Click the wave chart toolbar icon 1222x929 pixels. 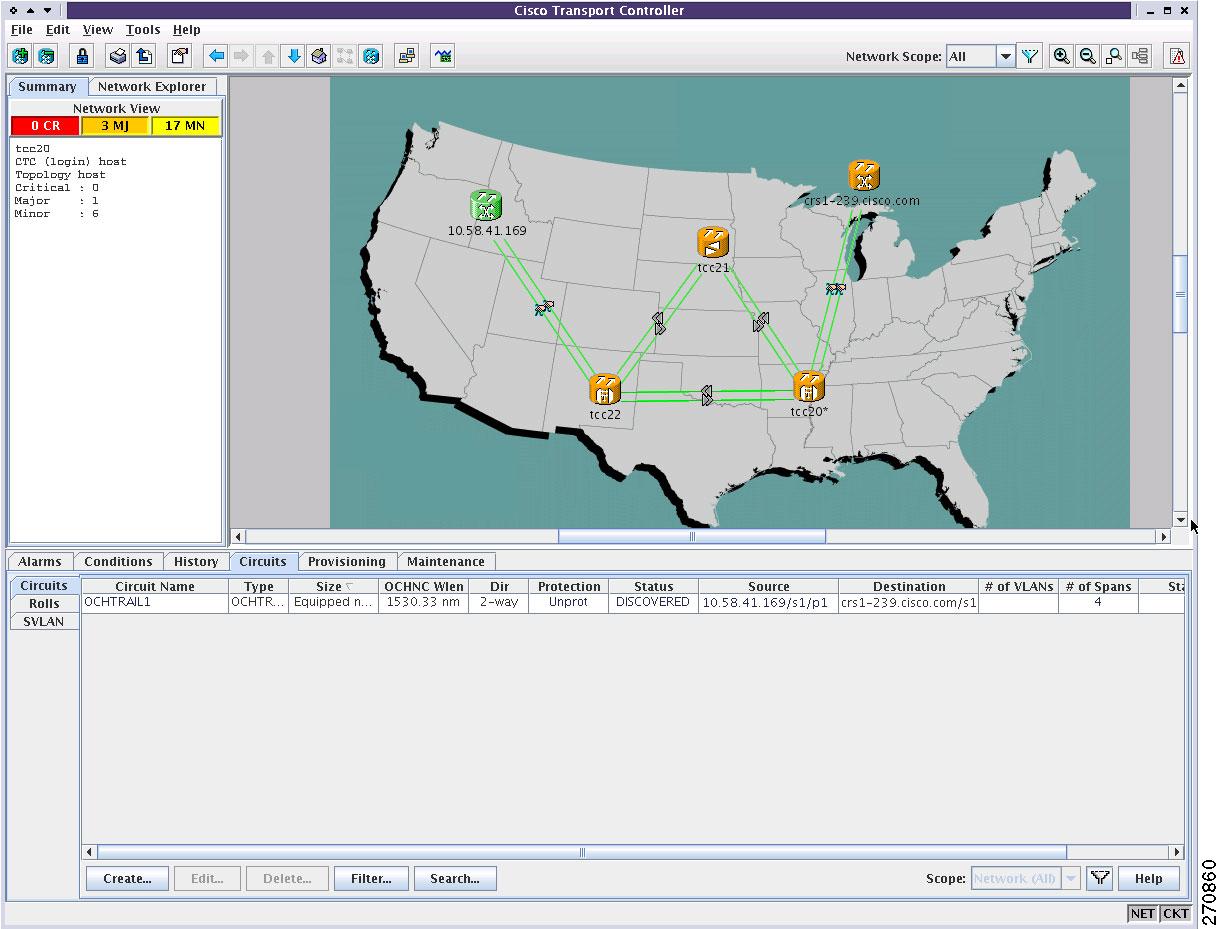coord(443,56)
